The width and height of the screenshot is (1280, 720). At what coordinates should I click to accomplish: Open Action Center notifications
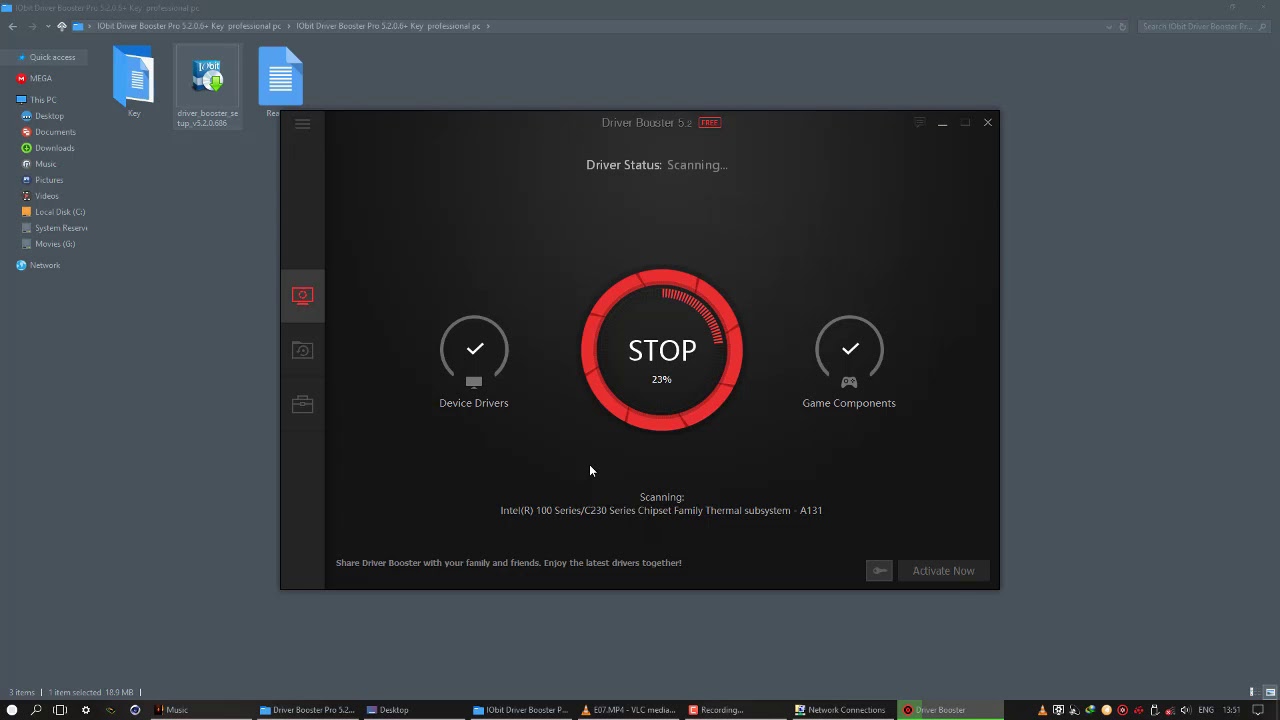coord(1259,710)
